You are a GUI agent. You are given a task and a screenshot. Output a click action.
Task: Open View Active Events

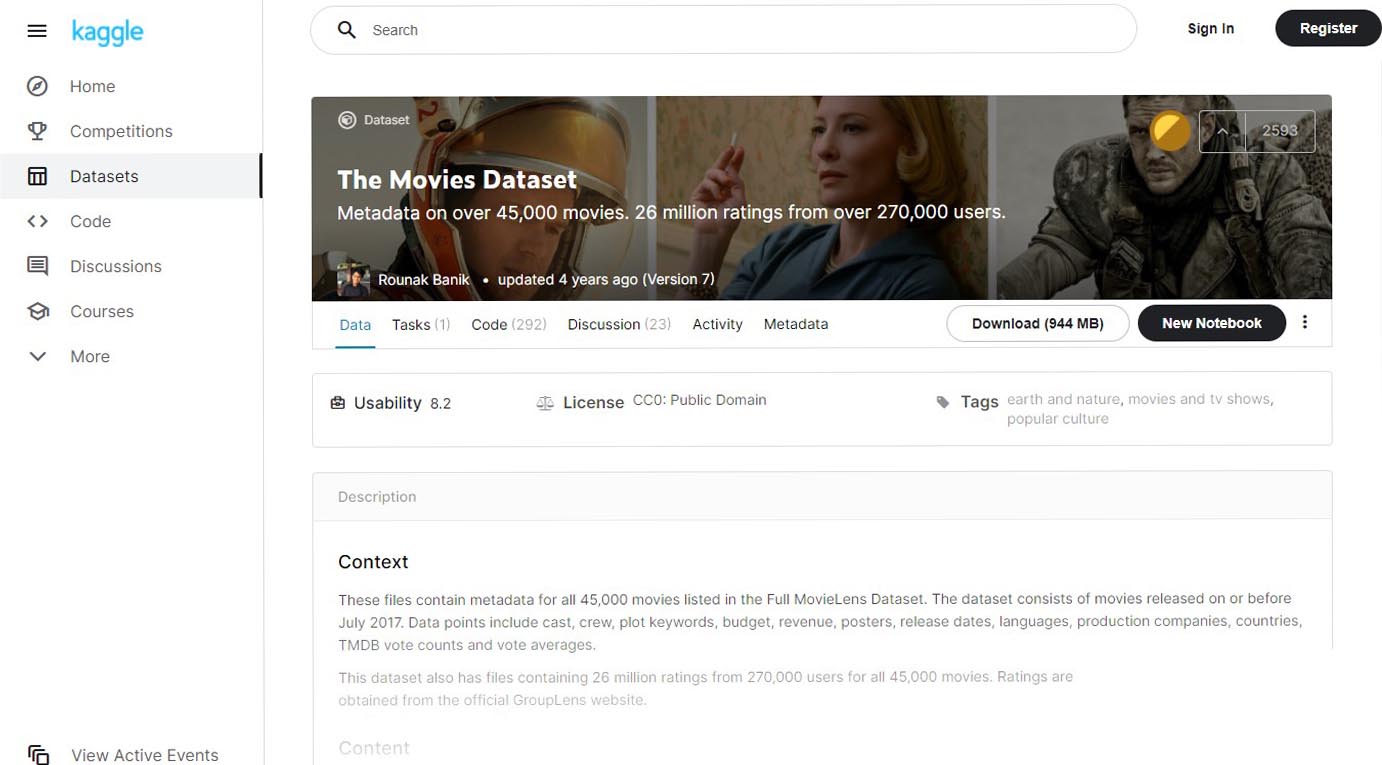144,755
